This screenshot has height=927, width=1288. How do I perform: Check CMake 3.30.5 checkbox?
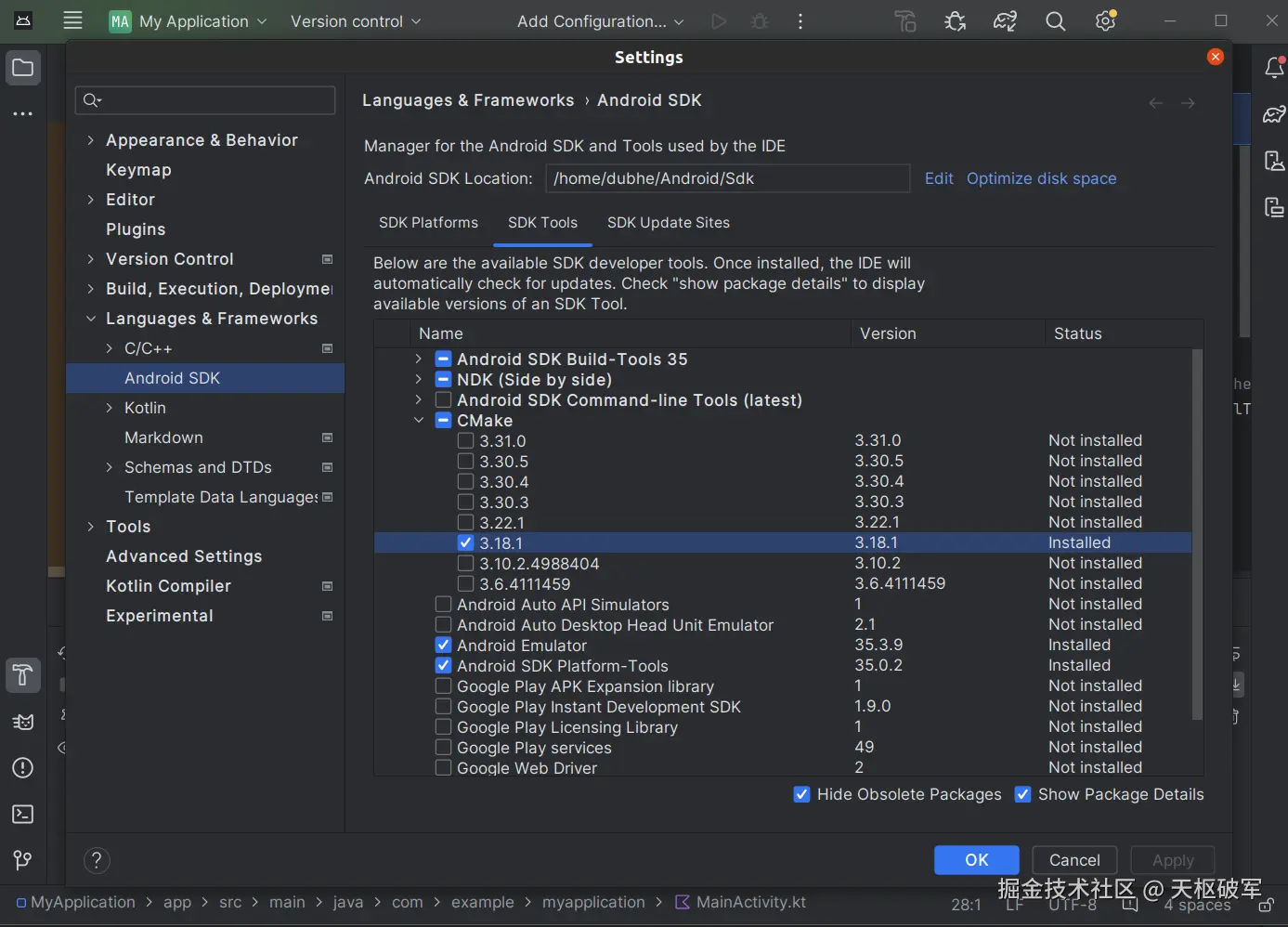tap(466, 461)
